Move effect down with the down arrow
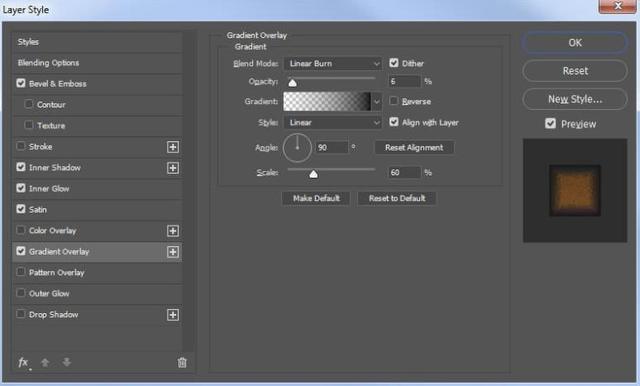640x386 pixels. click(x=67, y=362)
